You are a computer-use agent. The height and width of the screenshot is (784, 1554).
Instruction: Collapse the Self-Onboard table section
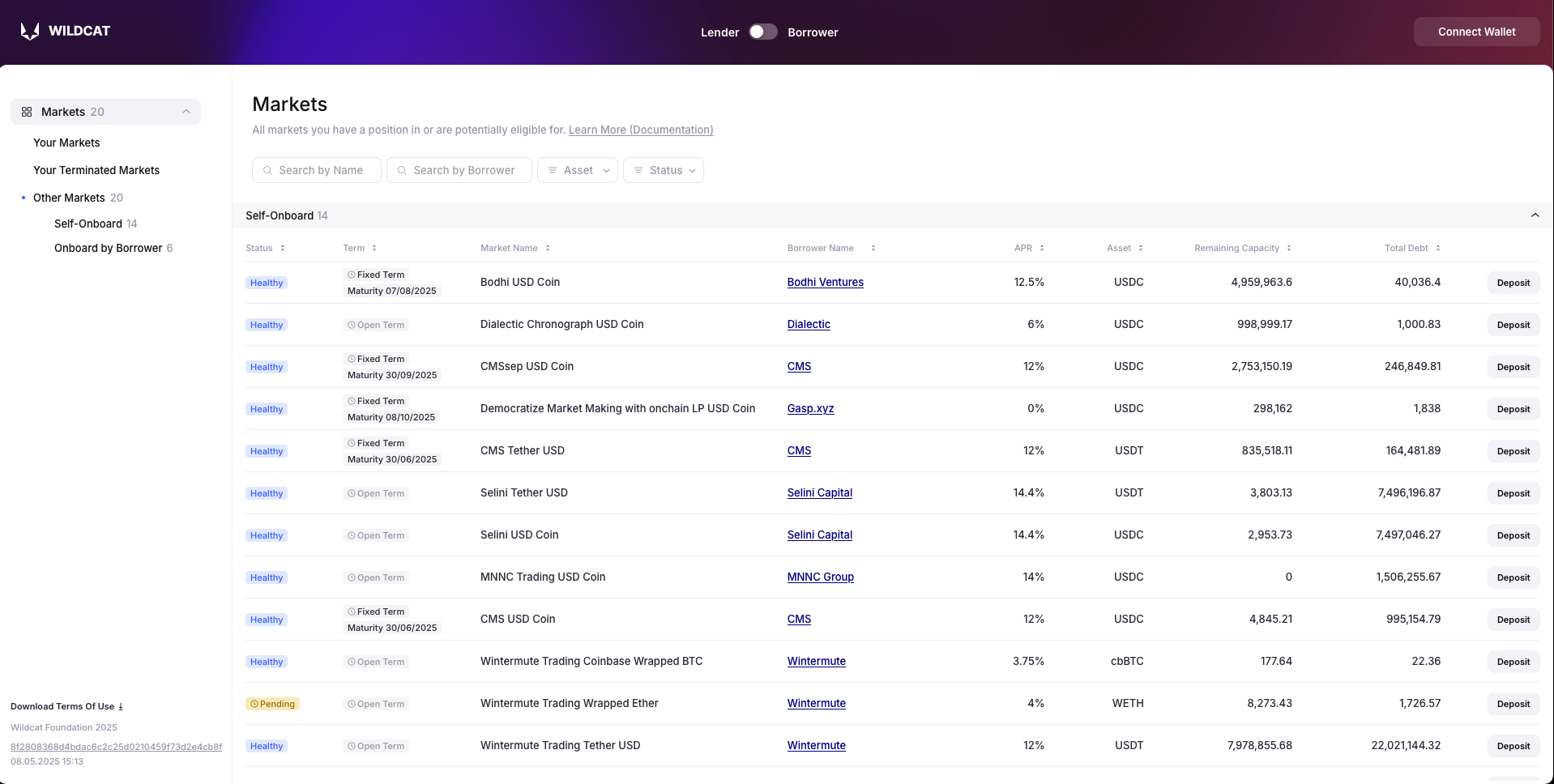(1535, 215)
